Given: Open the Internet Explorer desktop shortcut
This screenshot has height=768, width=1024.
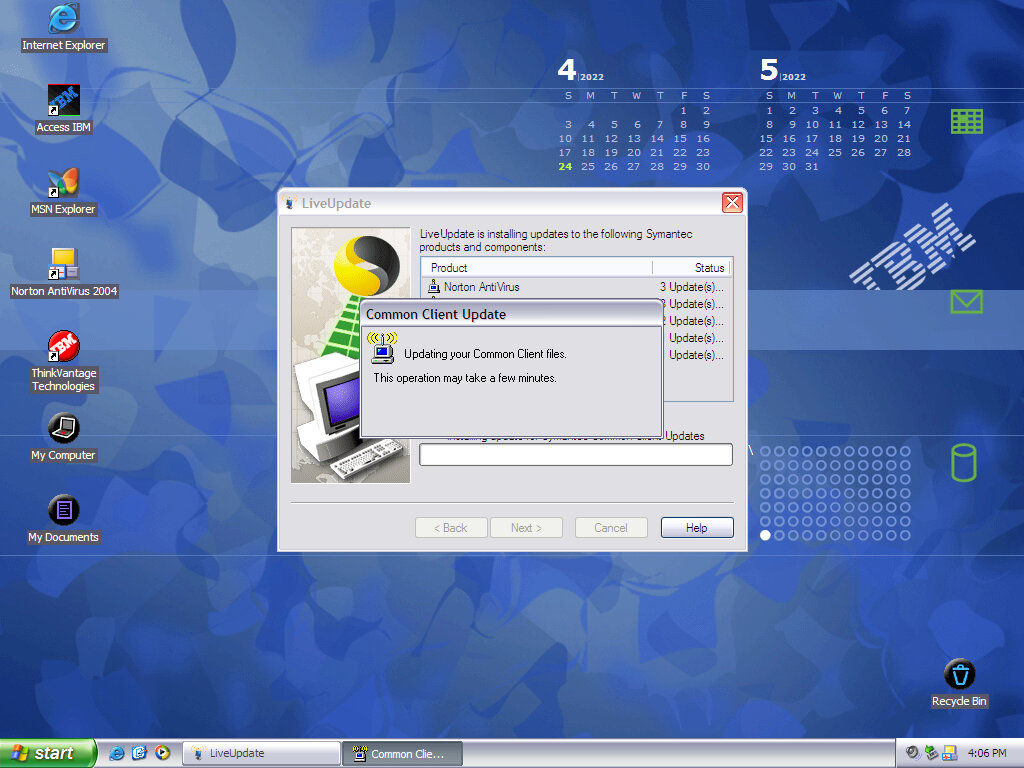Looking at the screenshot, I should tap(63, 18).
